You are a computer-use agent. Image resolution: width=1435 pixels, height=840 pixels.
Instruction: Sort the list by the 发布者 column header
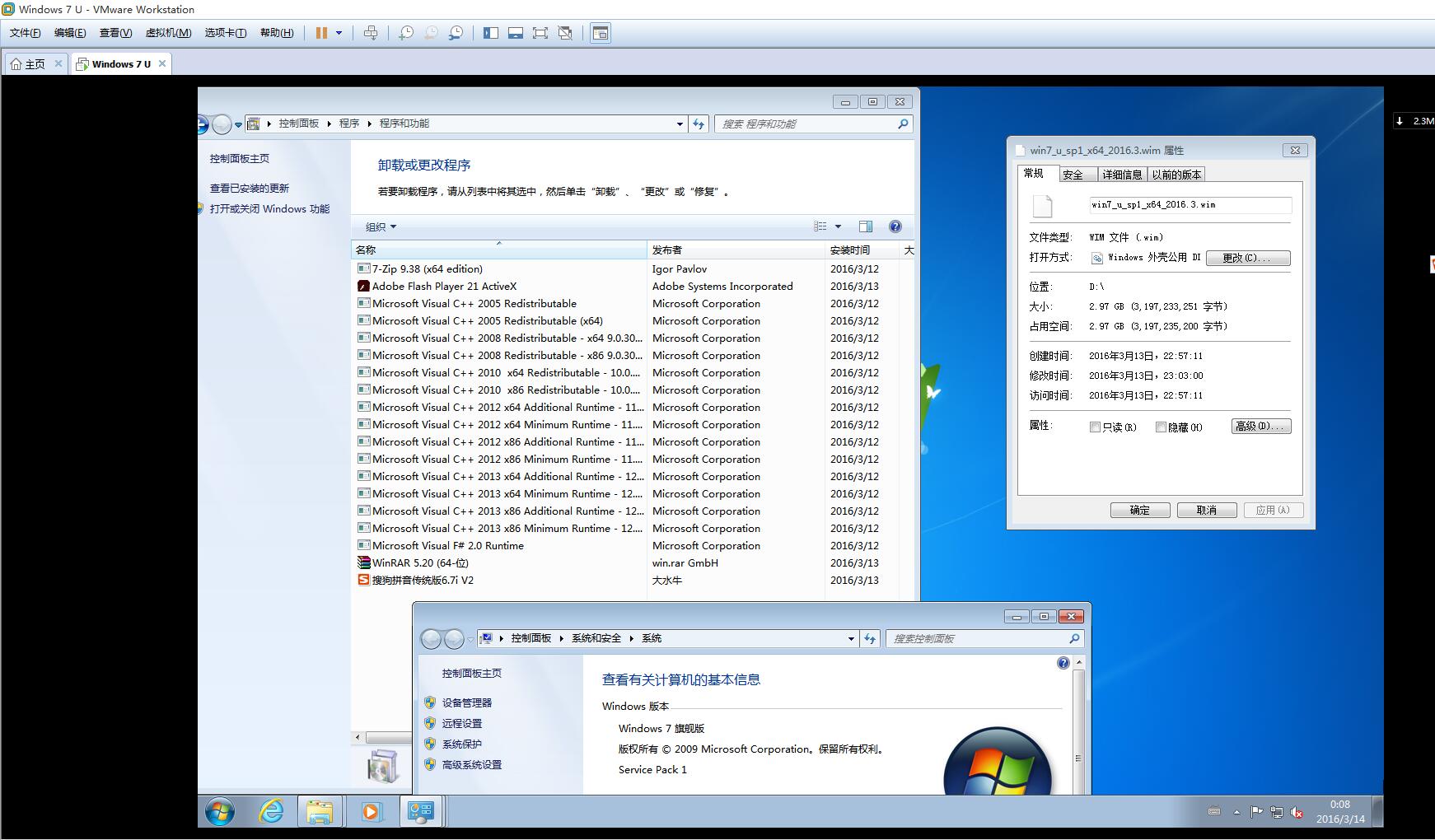click(736, 250)
